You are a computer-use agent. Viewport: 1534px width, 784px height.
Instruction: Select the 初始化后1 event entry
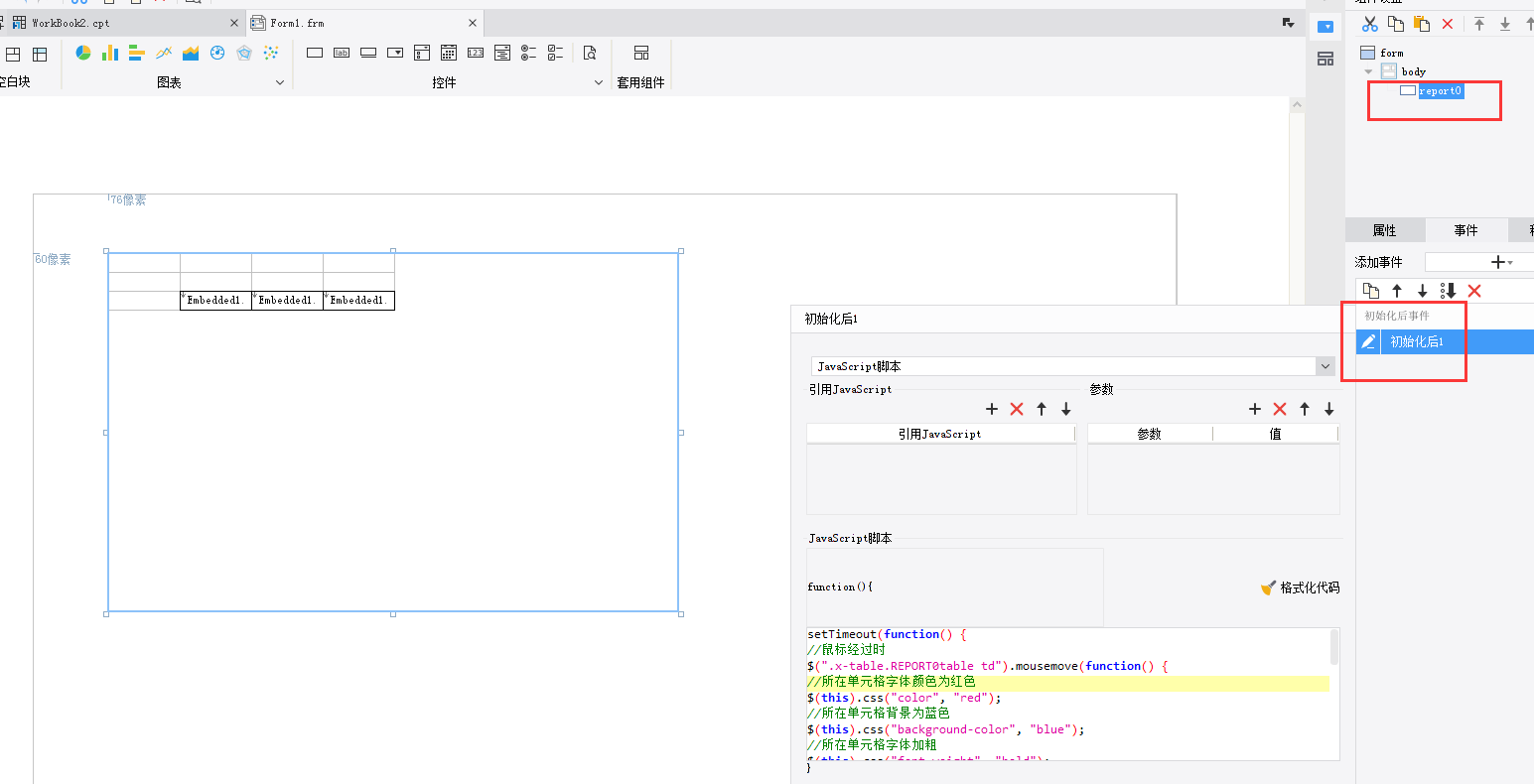coord(1445,341)
